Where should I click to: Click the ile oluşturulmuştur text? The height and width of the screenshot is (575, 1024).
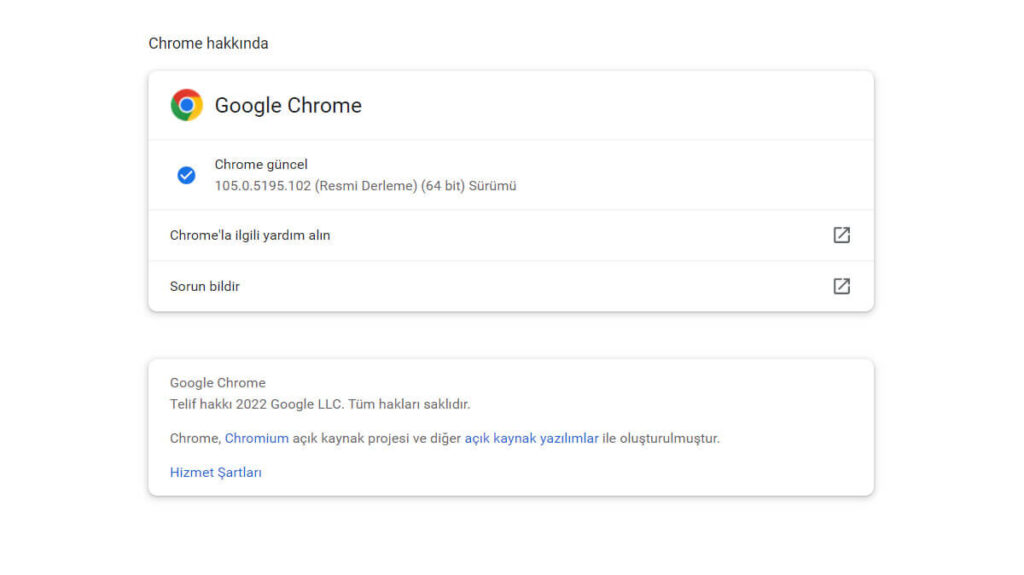(661, 438)
